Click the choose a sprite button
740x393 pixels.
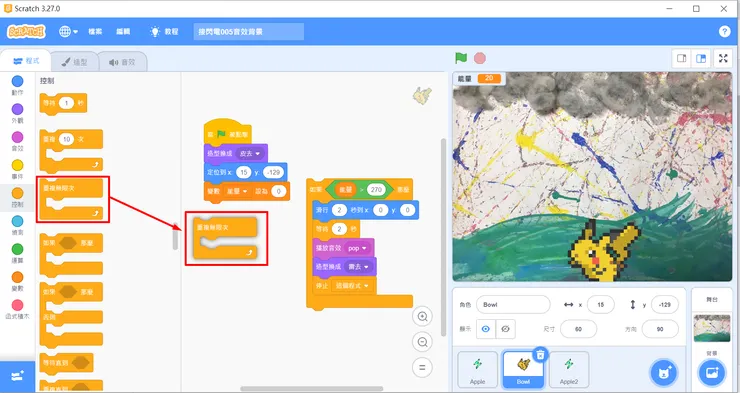click(664, 373)
